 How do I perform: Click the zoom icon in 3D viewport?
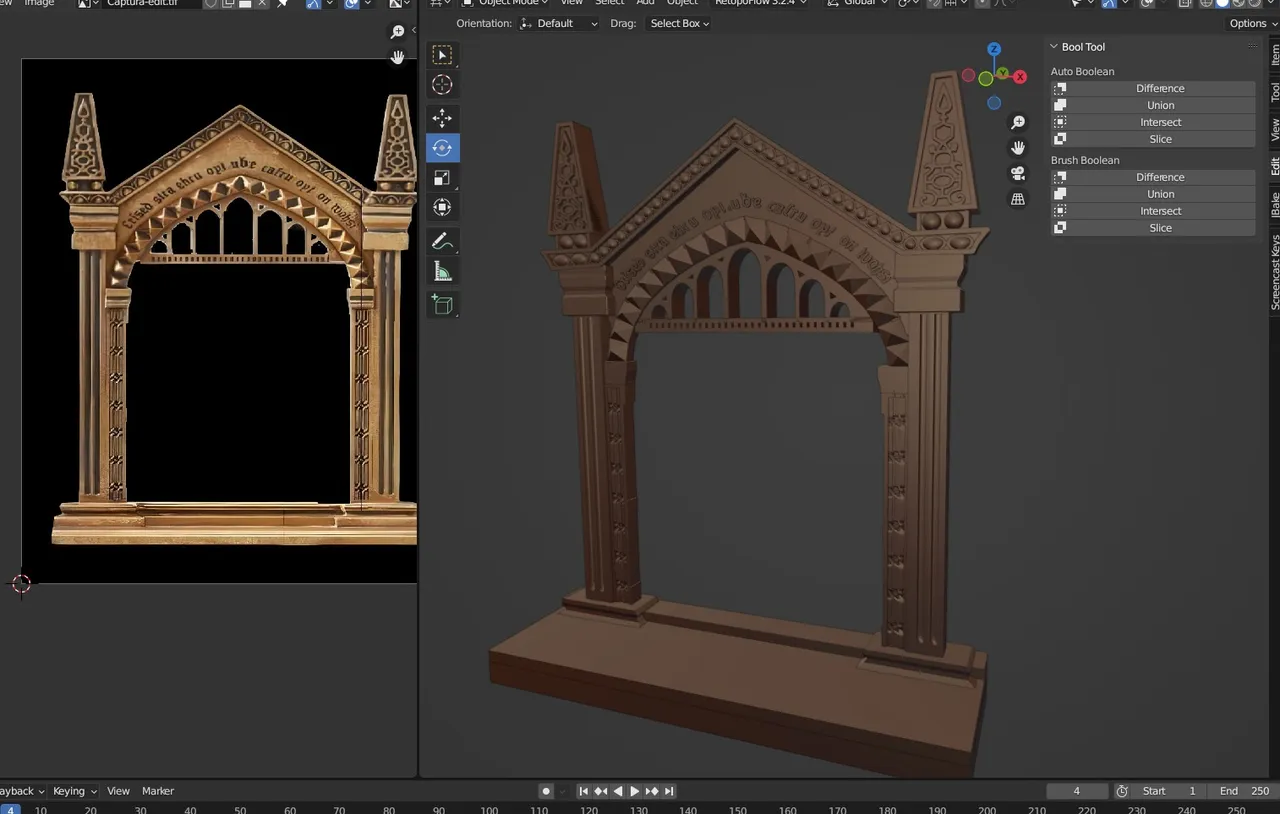pos(1018,122)
